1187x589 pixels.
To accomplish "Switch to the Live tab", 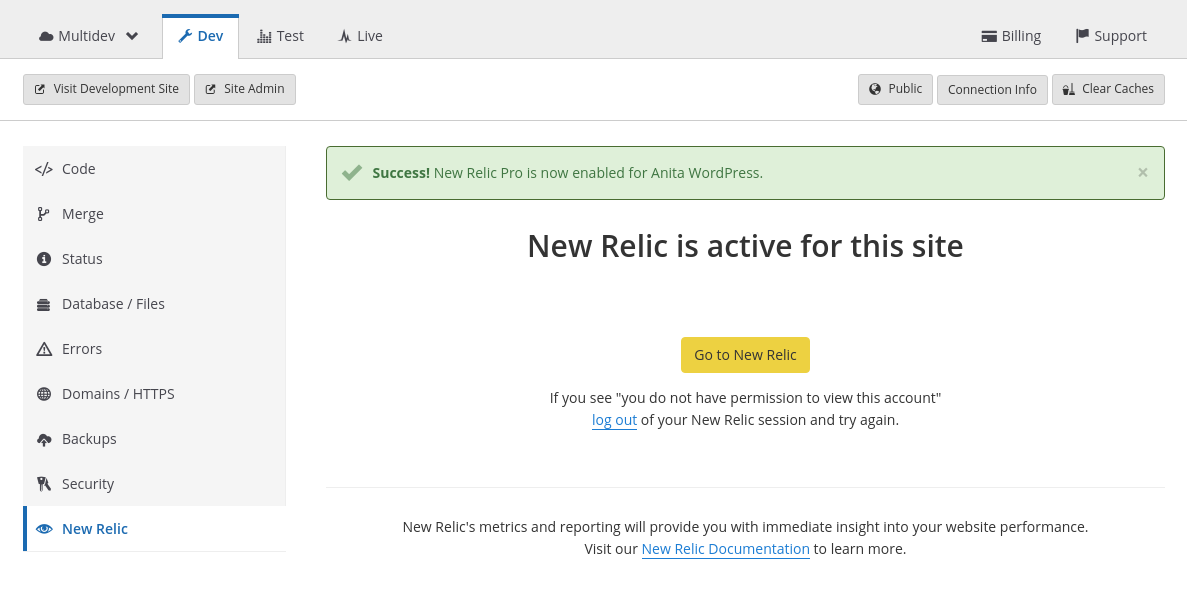I will click(x=359, y=35).
